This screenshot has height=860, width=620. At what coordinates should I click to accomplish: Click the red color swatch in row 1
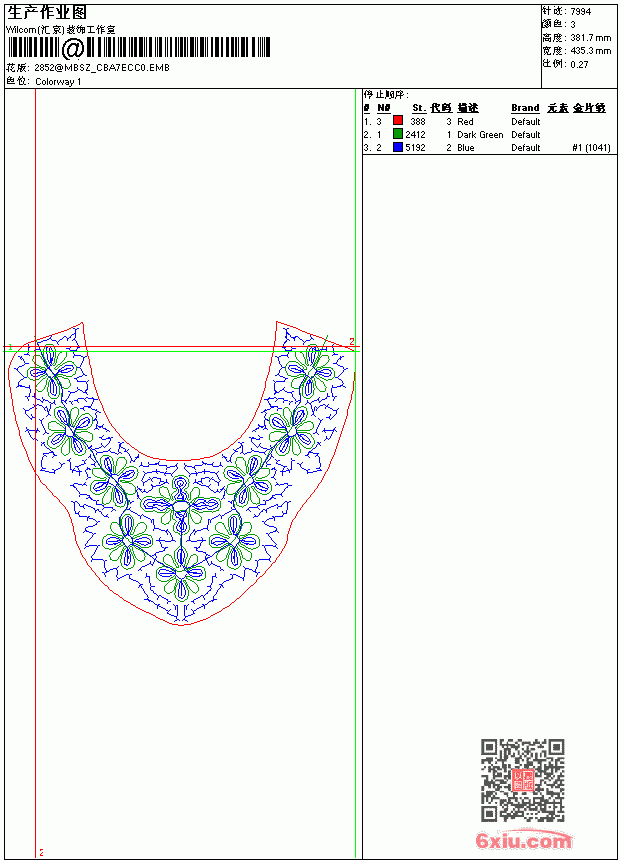point(398,121)
